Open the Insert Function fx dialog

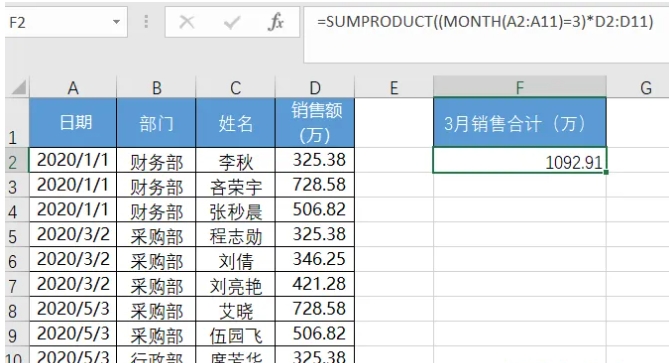pos(276,22)
